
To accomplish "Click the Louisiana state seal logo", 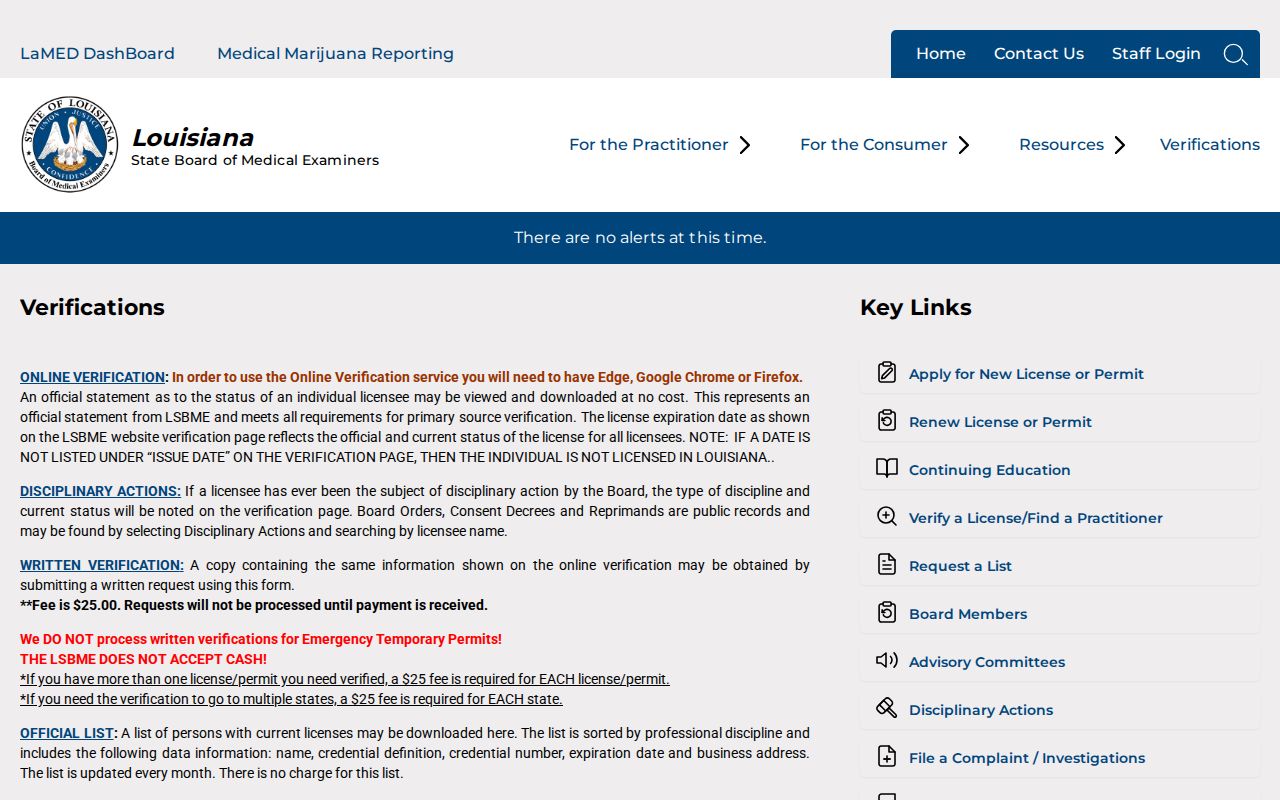I will tap(70, 144).
